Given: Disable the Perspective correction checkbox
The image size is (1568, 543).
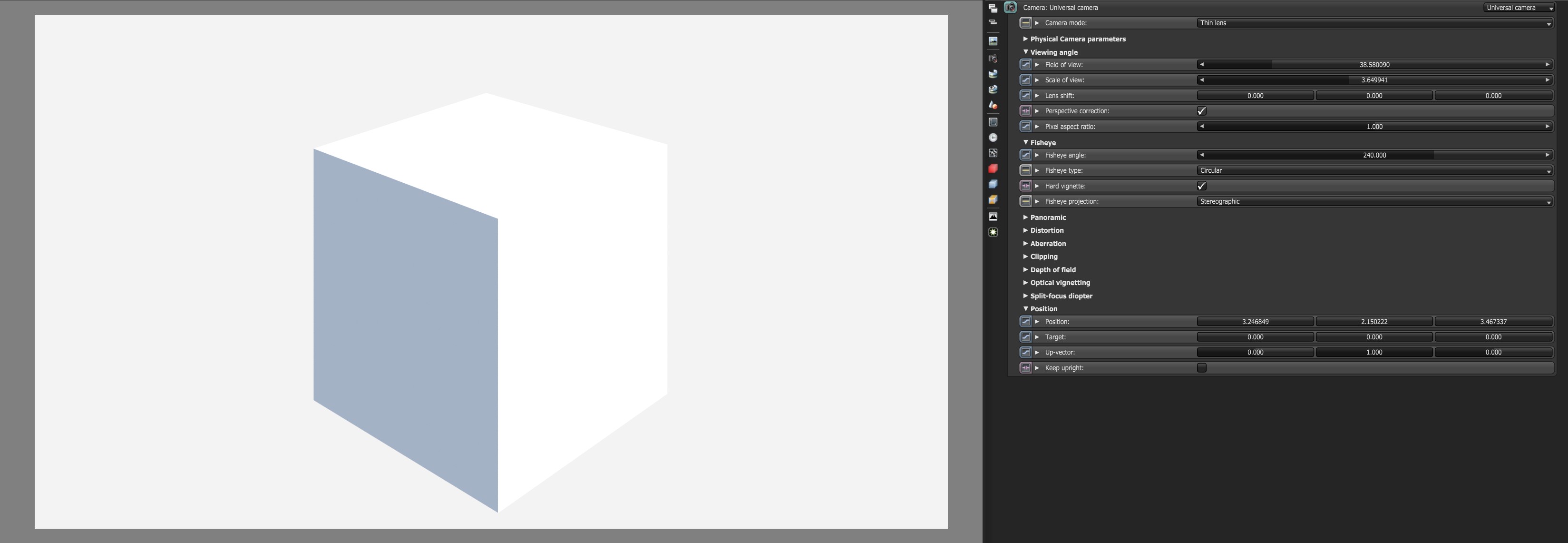Looking at the screenshot, I should (x=1202, y=111).
